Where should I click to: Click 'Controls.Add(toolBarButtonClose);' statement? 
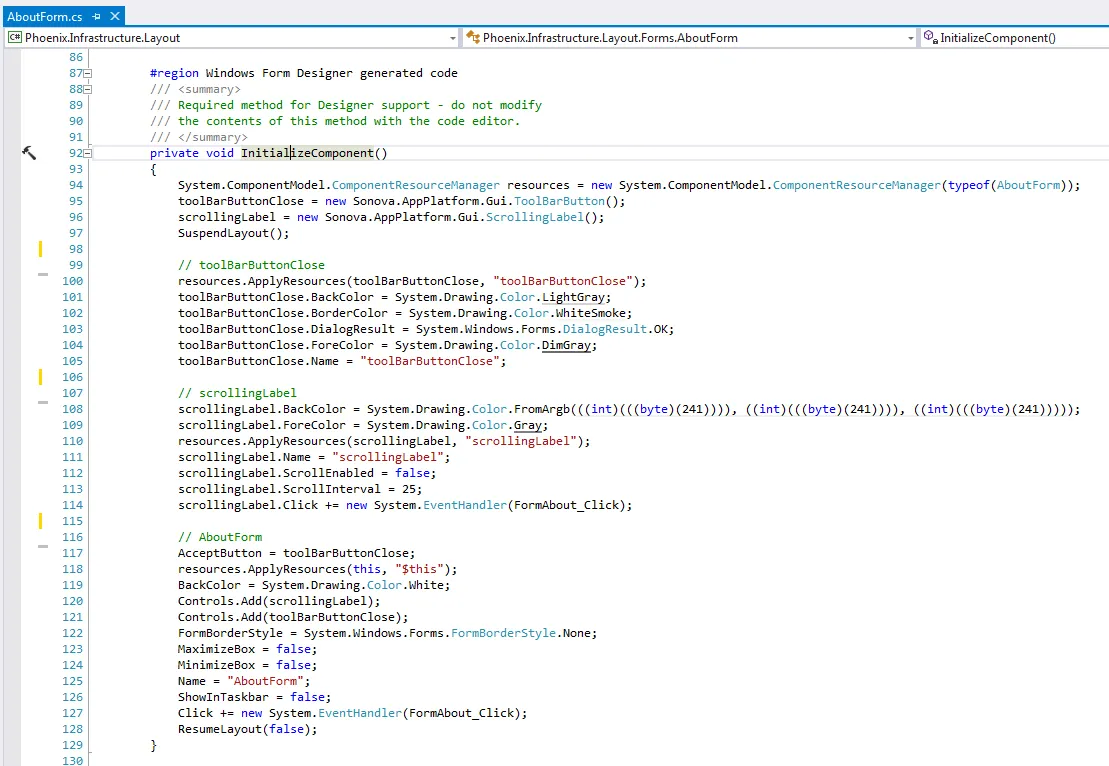click(293, 617)
